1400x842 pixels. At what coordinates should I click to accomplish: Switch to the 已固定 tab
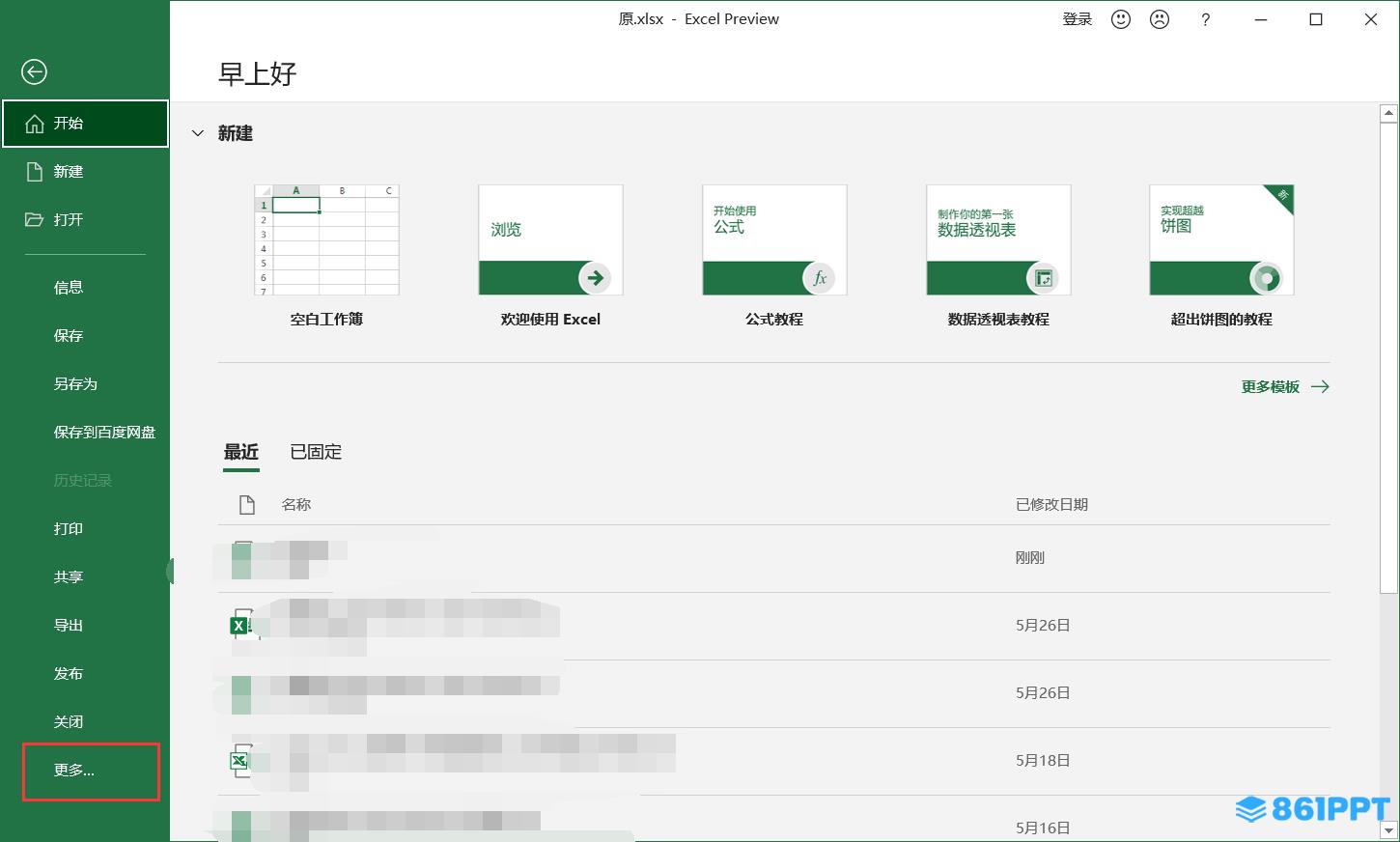pos(316,452)
